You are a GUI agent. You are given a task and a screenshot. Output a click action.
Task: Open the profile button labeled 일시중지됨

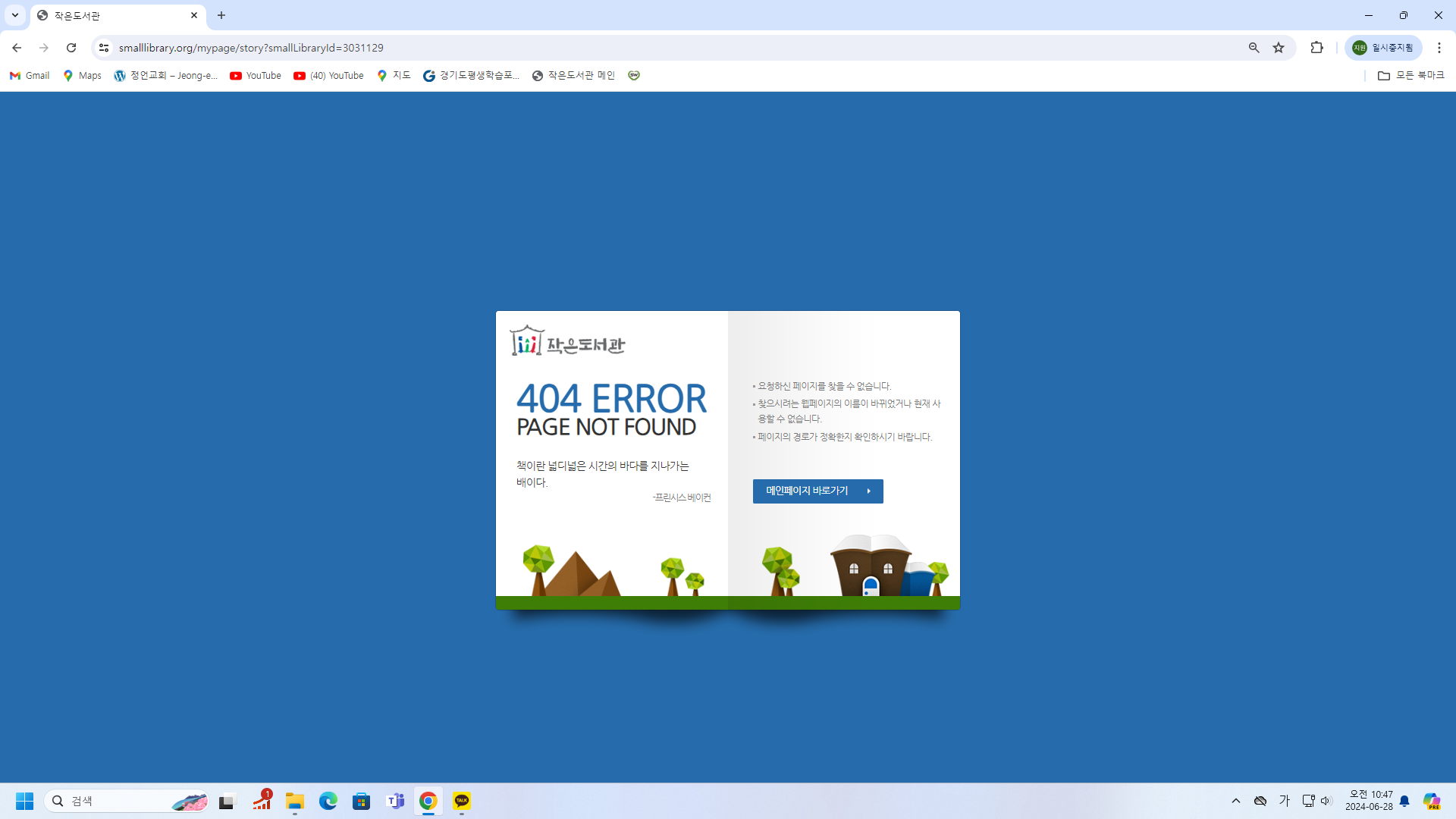pos(1383,48)
